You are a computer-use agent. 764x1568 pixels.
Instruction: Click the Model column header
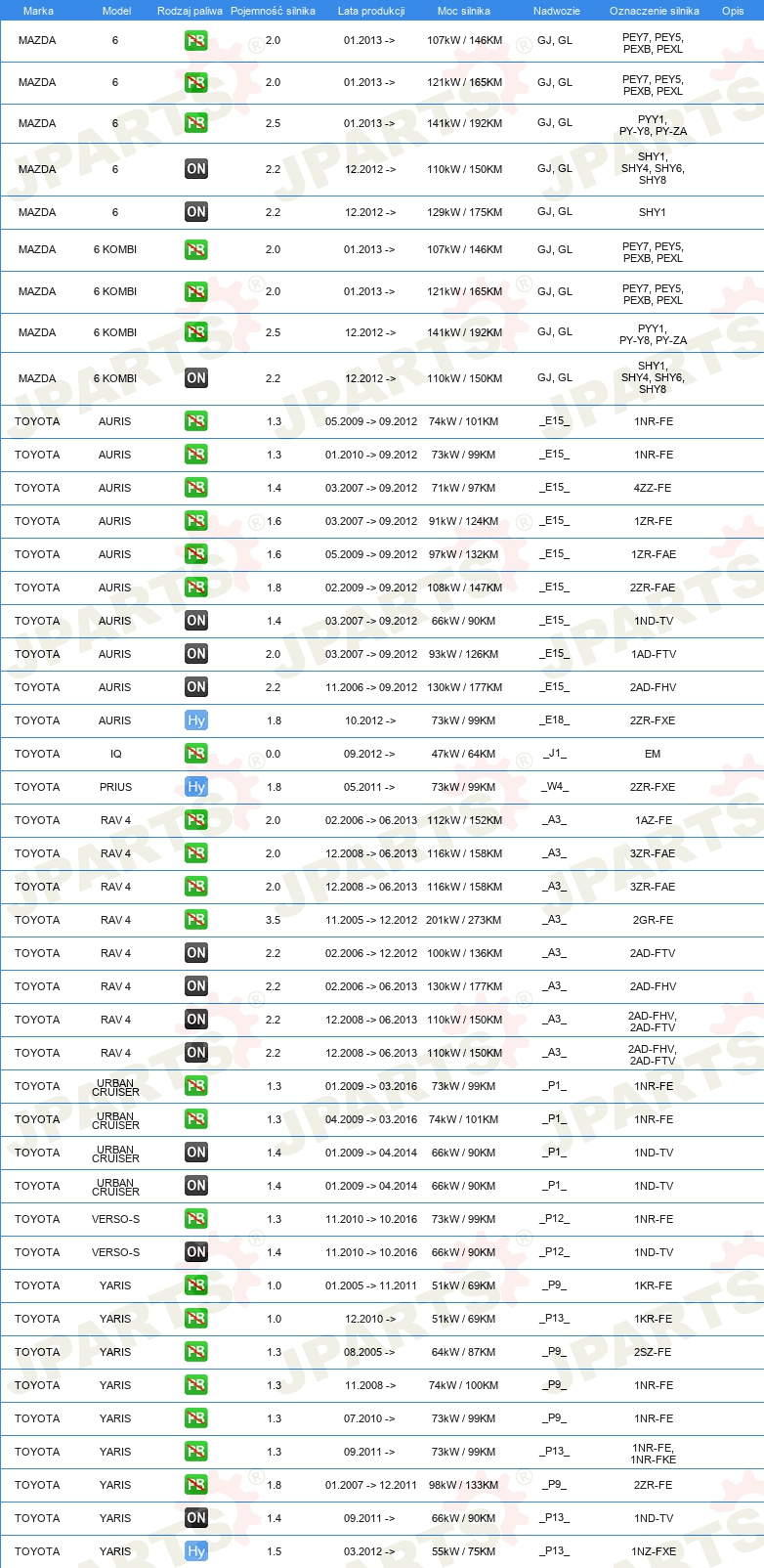point(117,11)
